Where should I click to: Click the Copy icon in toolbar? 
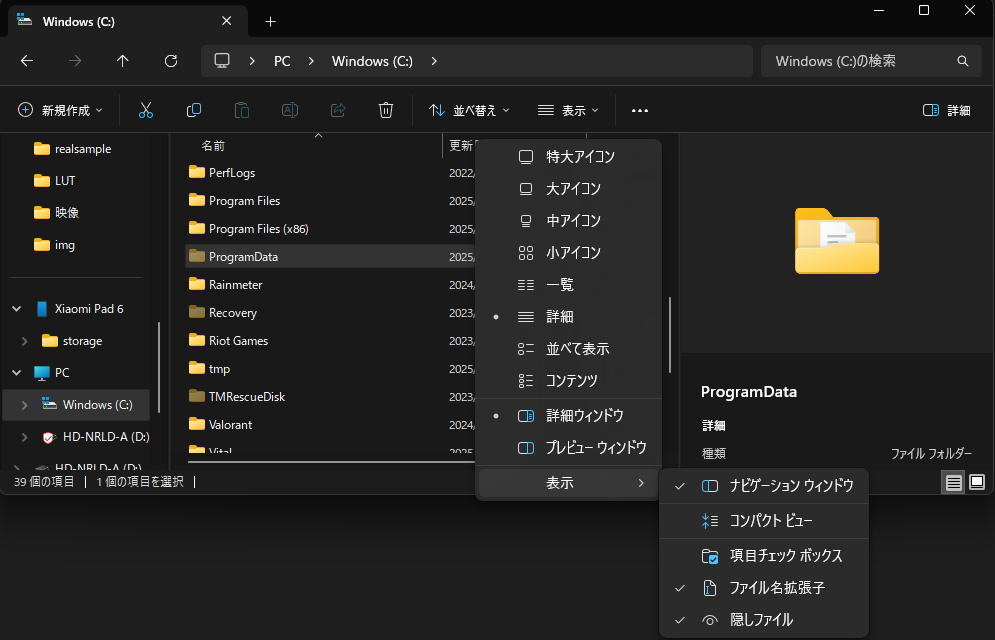click(194, 110)
